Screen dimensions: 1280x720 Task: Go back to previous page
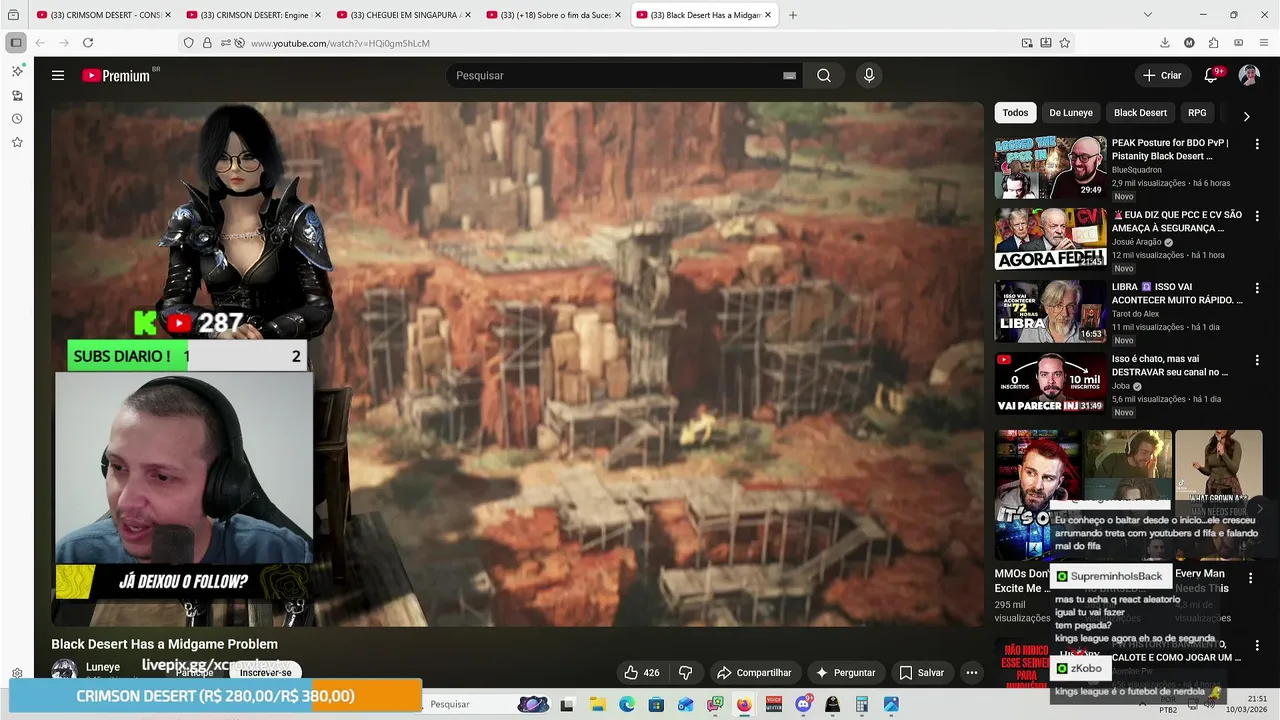pyautogui.click(x=40, y=43)
